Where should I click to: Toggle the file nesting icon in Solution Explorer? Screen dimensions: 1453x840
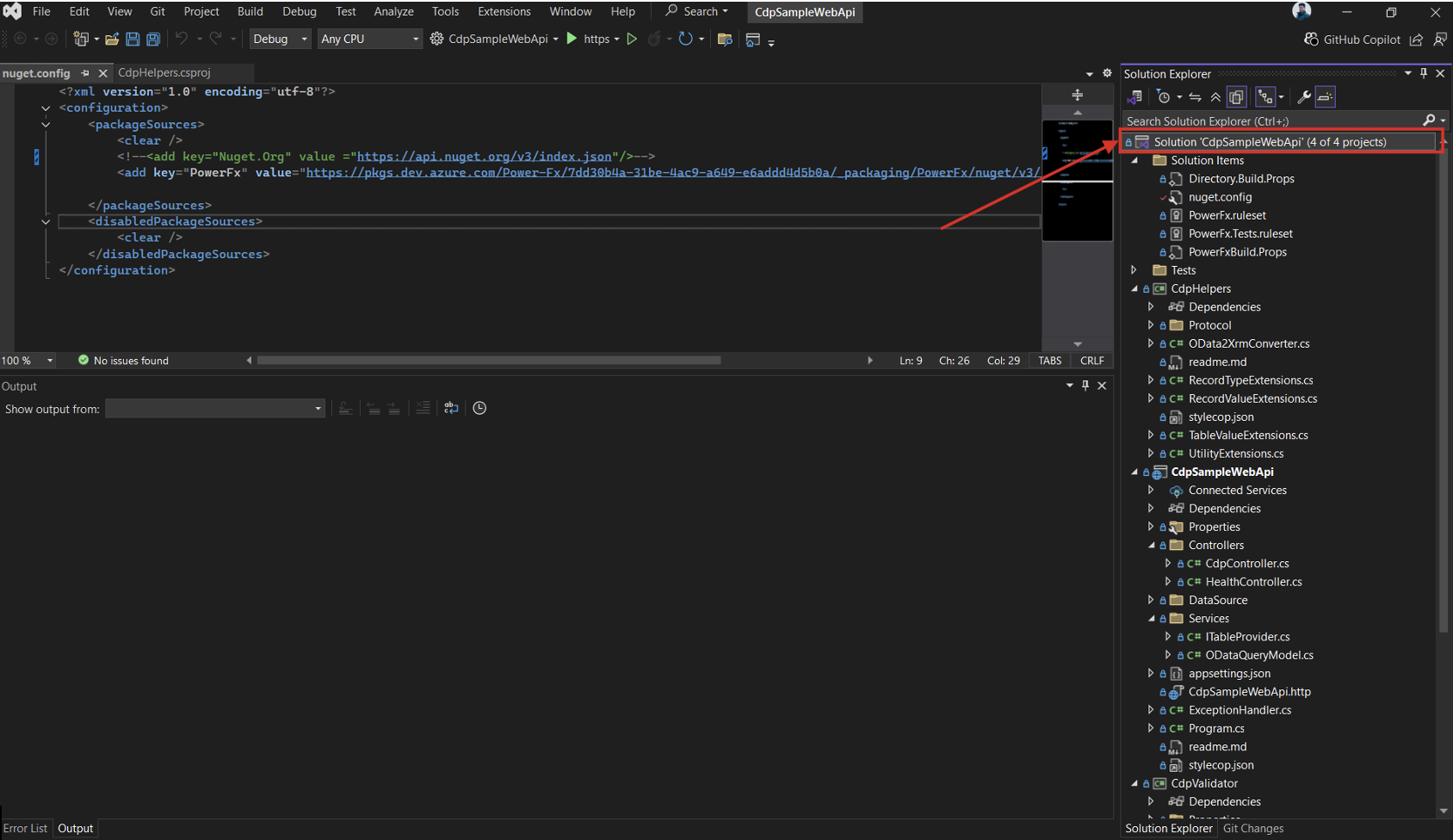[1265, 97]
